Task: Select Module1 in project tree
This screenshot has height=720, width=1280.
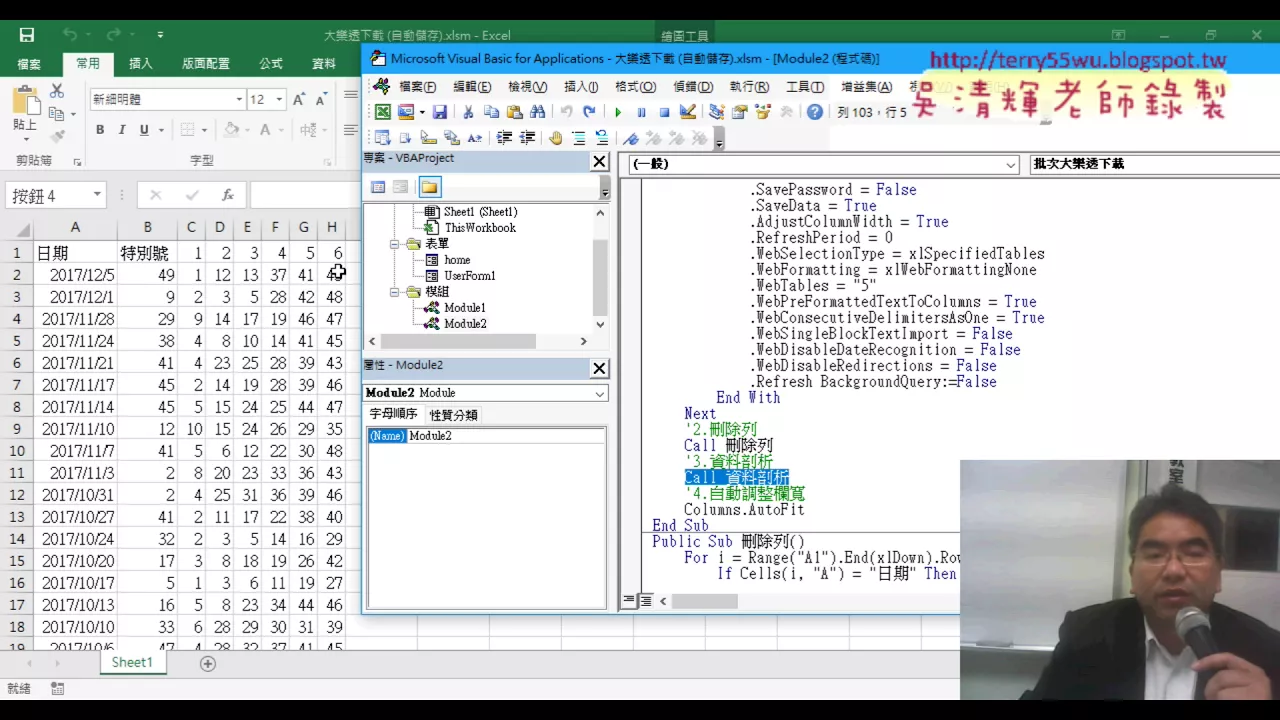Action: click(464, 308)
